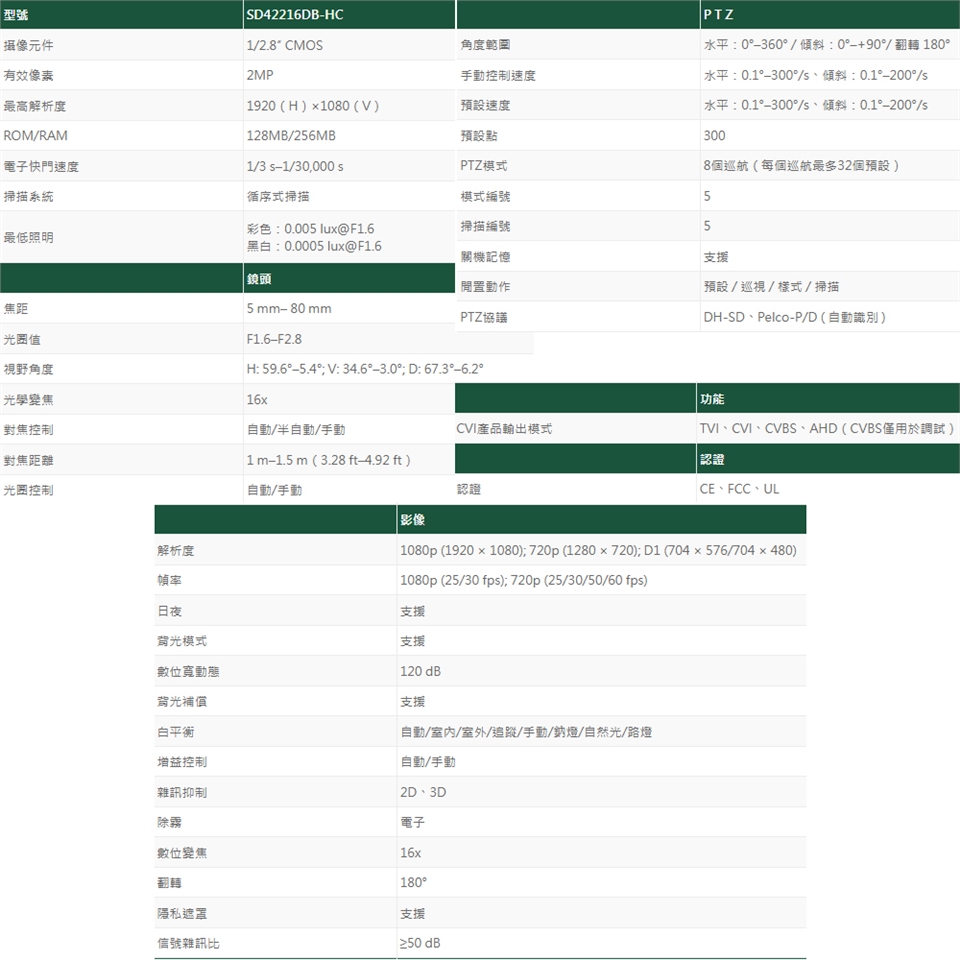Click the 120 dB wide dynamic value

(x=420, y=671)
